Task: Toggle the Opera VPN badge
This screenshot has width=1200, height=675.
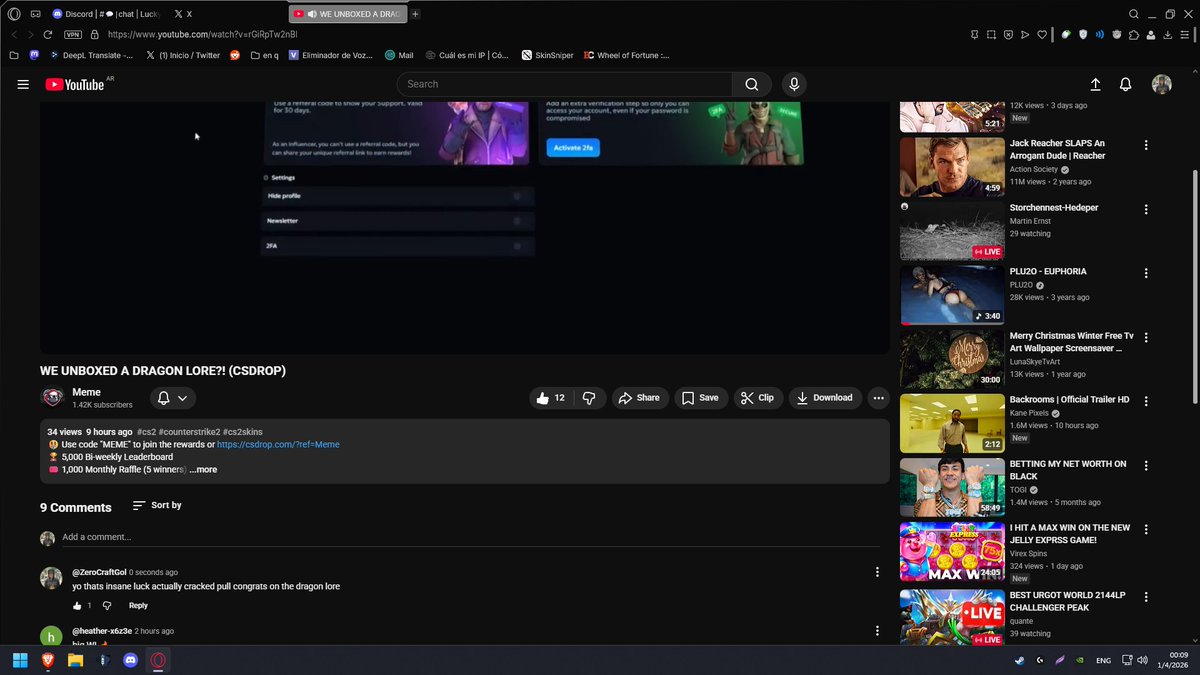Action: coord(74,34)
